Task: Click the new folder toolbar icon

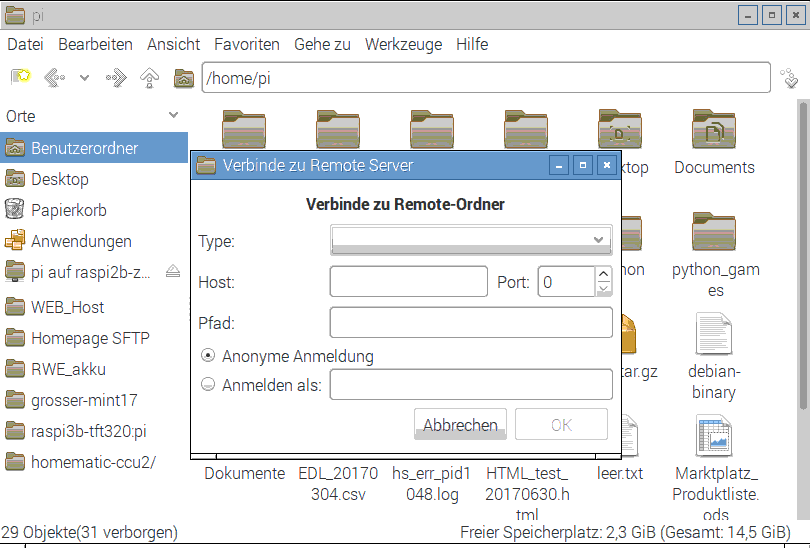Action: [20, 78]
